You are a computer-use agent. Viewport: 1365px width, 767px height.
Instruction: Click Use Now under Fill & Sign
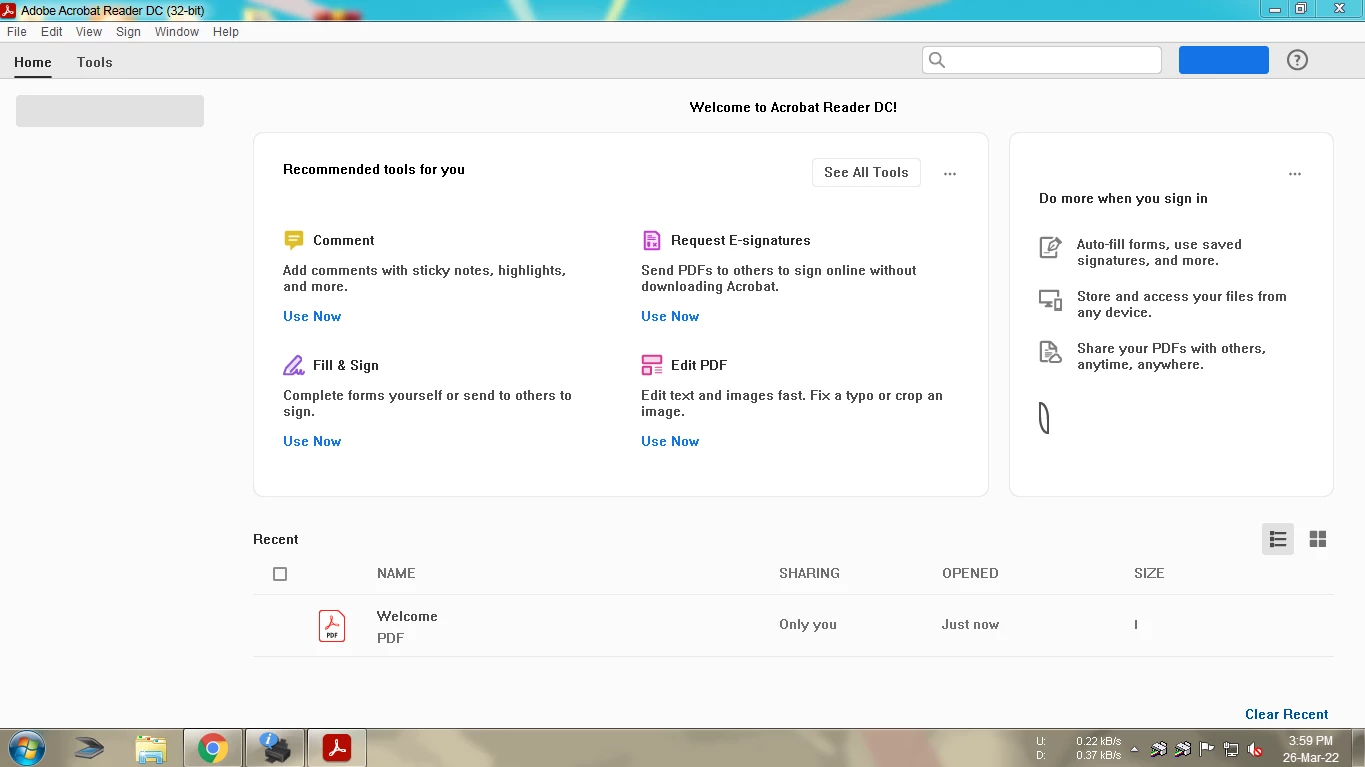click(312, 441)
